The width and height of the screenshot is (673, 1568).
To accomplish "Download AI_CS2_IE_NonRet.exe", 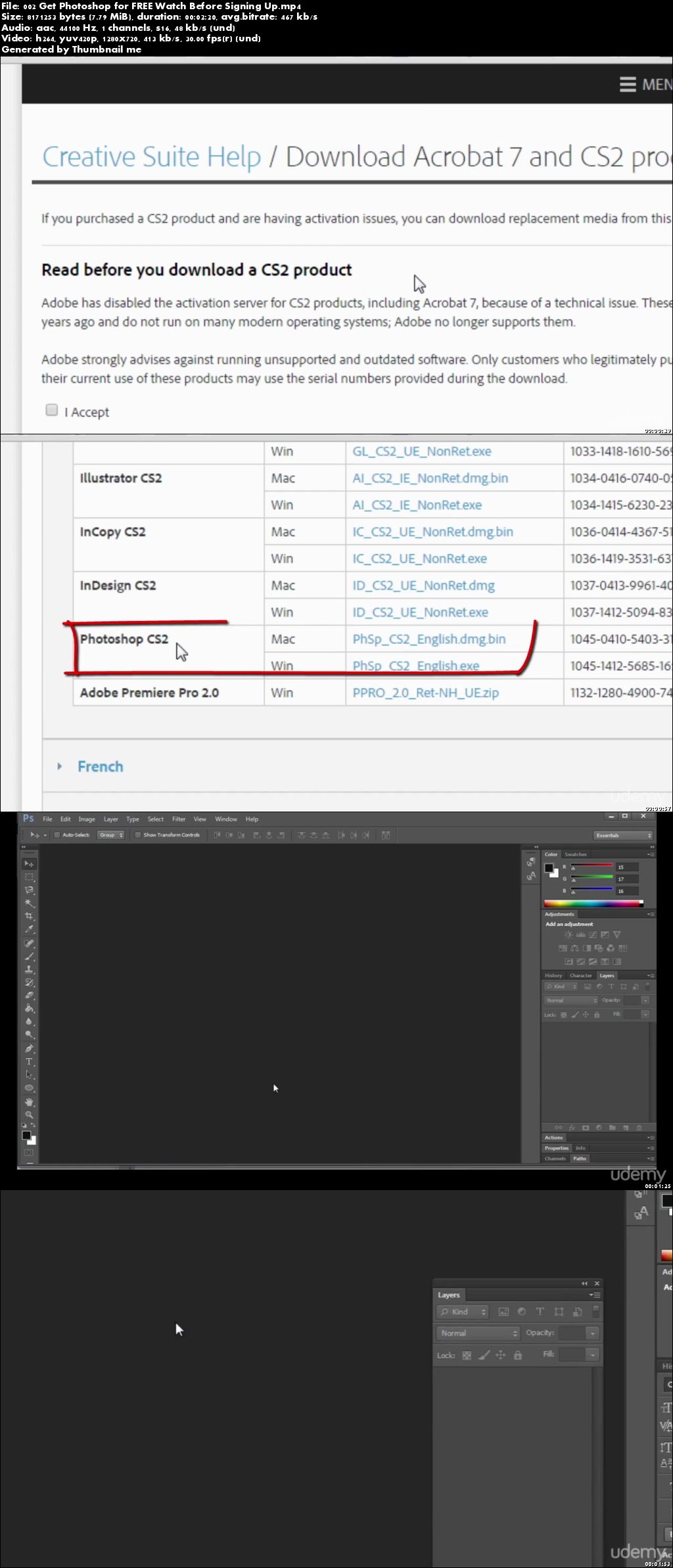I will (x=417, y=505).
